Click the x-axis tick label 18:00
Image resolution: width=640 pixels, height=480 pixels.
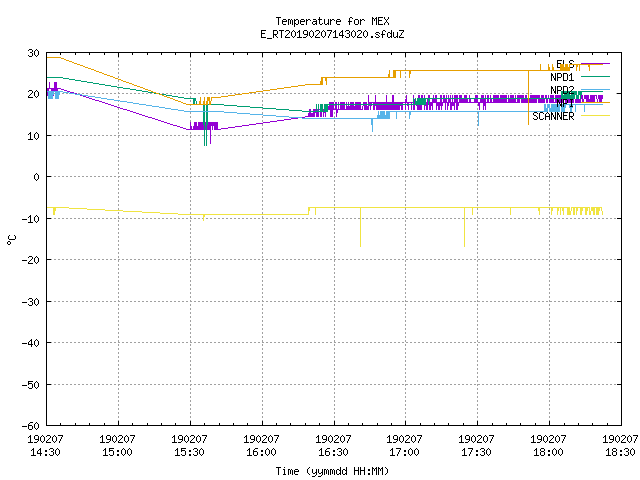click(548, 452)
